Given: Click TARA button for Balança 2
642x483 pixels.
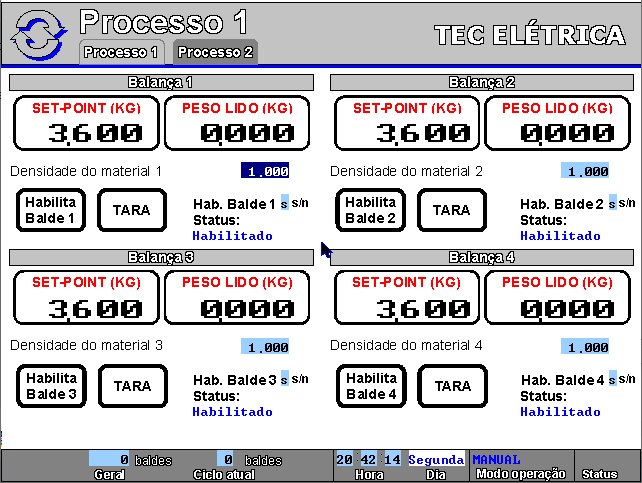Looking at the screenshot, I should coord(452,210).
